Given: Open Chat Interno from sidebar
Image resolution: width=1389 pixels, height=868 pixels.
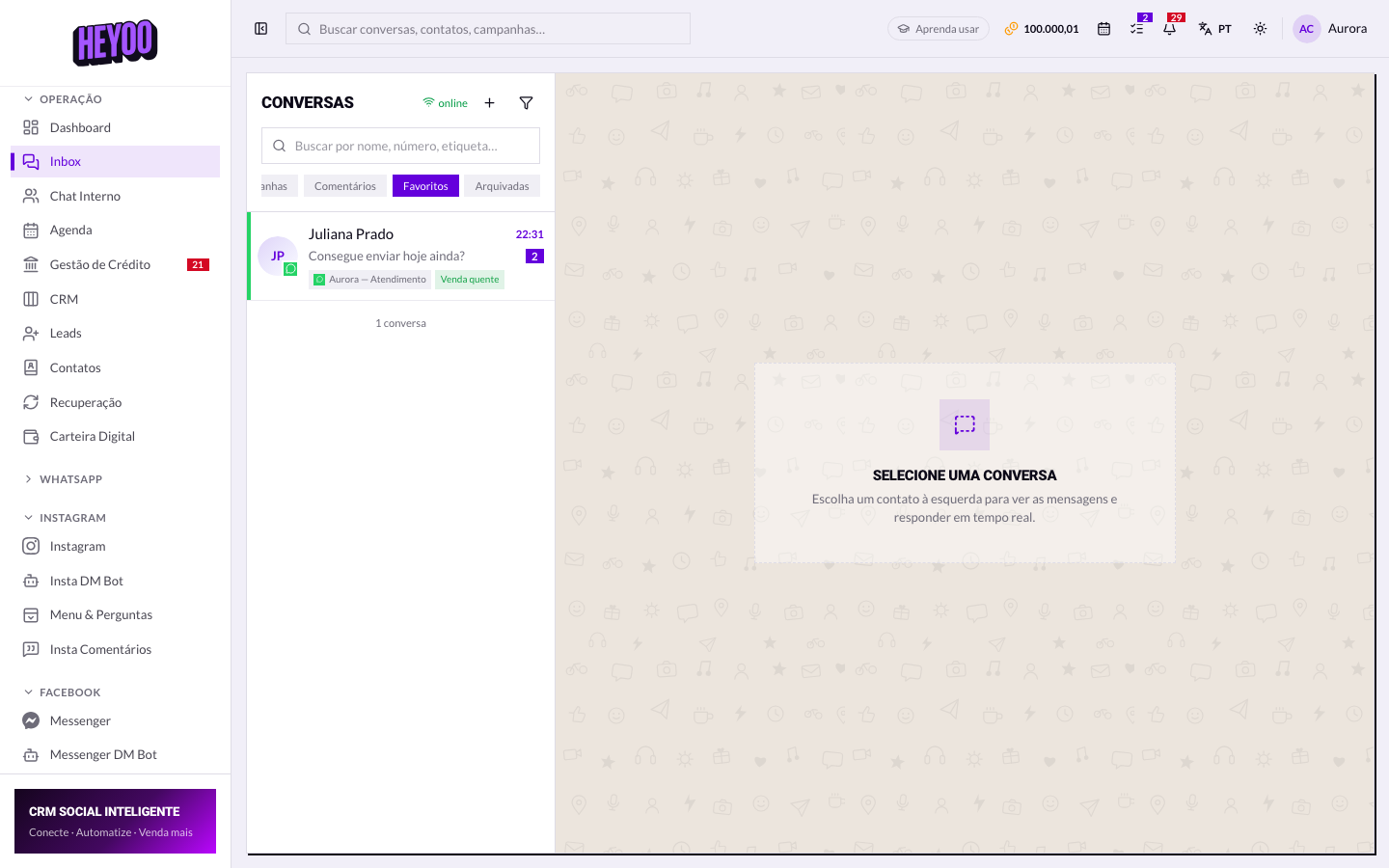Looking at the screenshot, I should (x=115, y=196).
